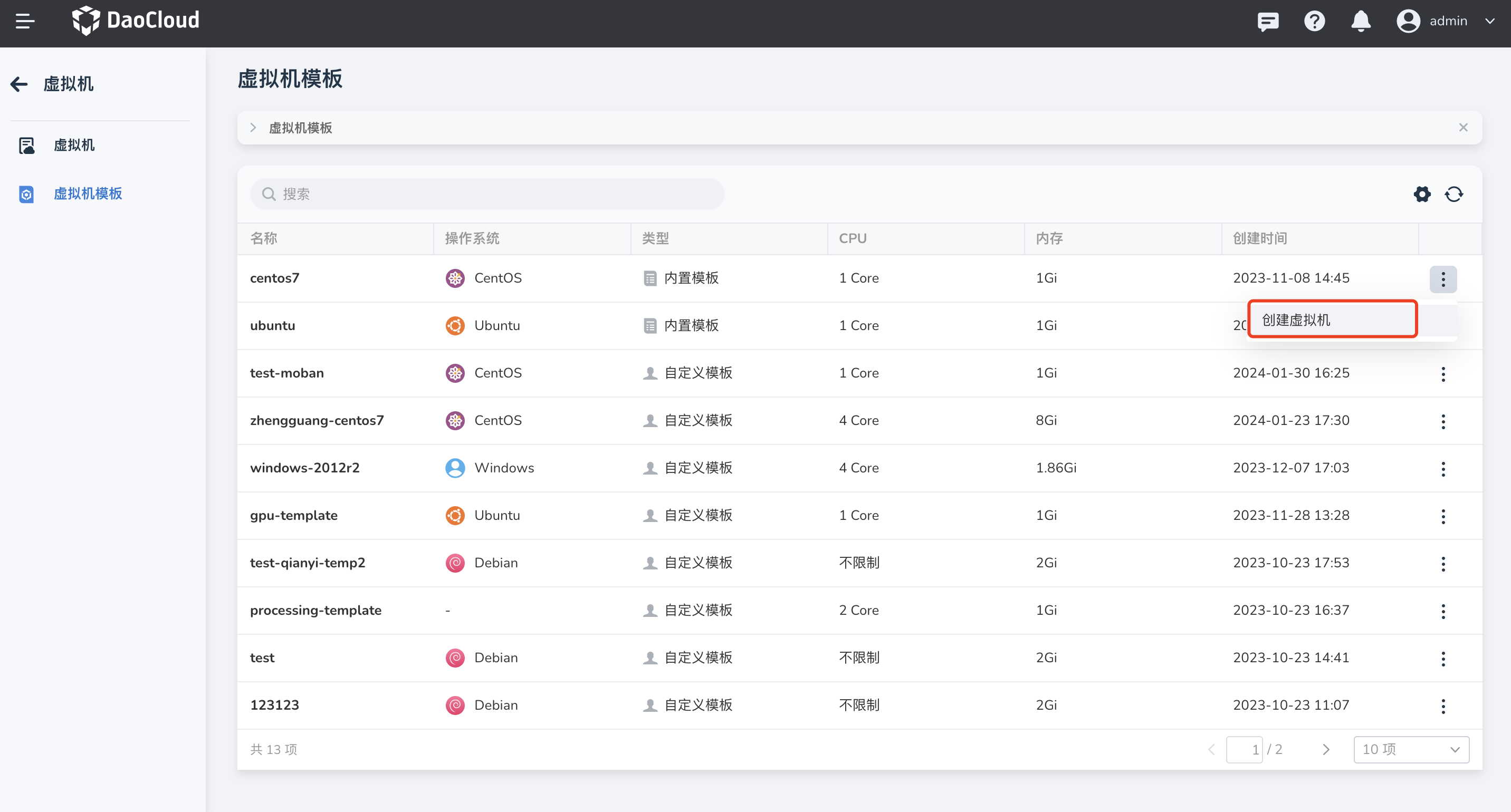Edit the page number field

point(1244,750)
